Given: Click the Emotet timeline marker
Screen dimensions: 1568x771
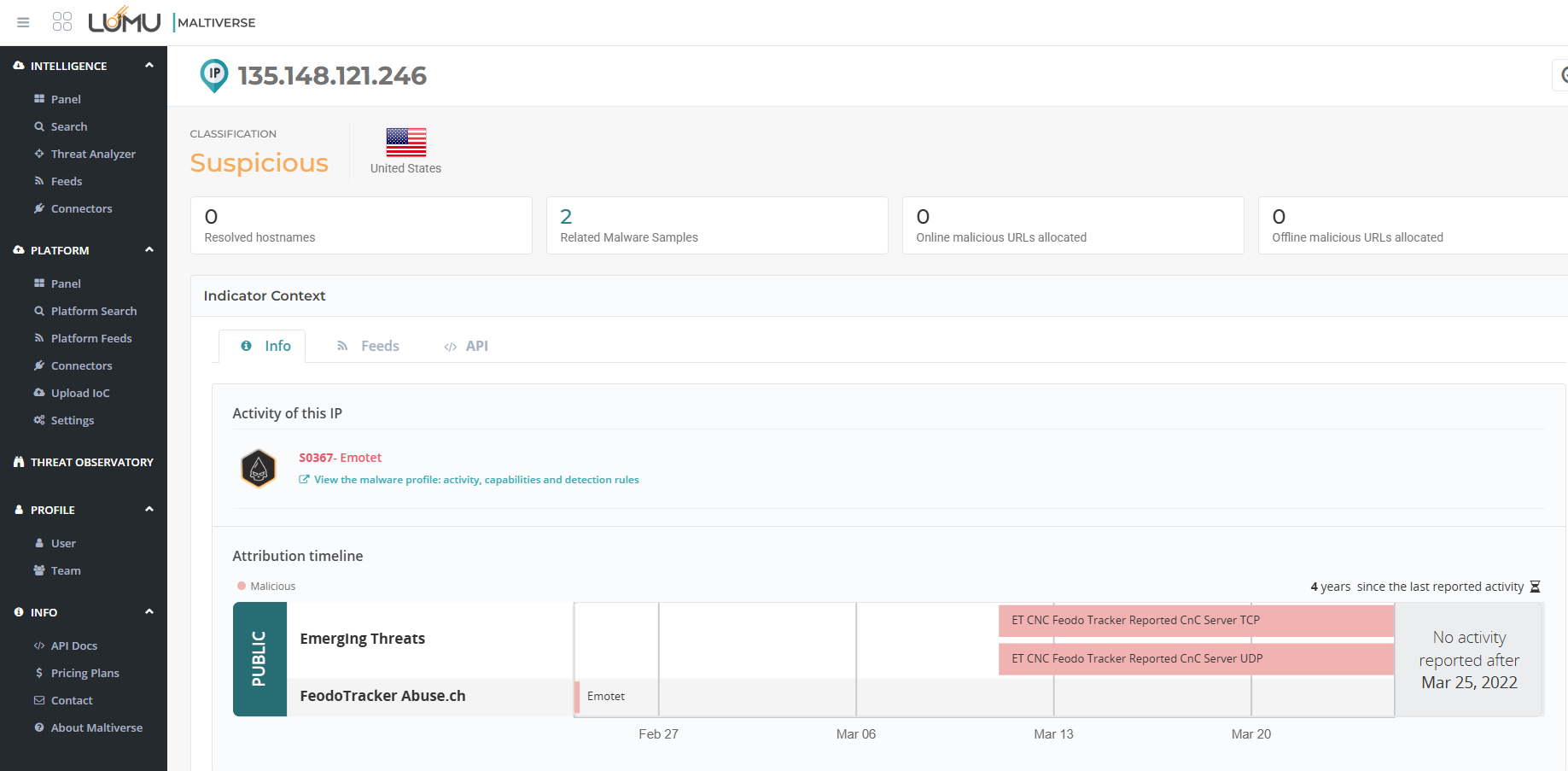Looking at the screenshot, I should (578, 697).
